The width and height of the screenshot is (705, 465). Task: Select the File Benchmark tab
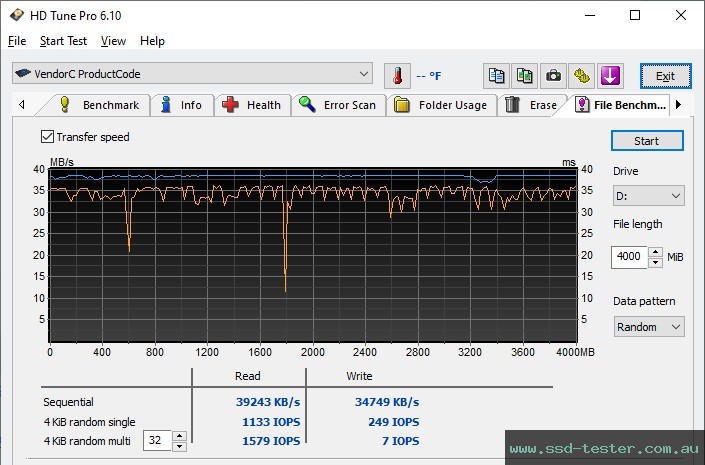click(x=620, y=105)
